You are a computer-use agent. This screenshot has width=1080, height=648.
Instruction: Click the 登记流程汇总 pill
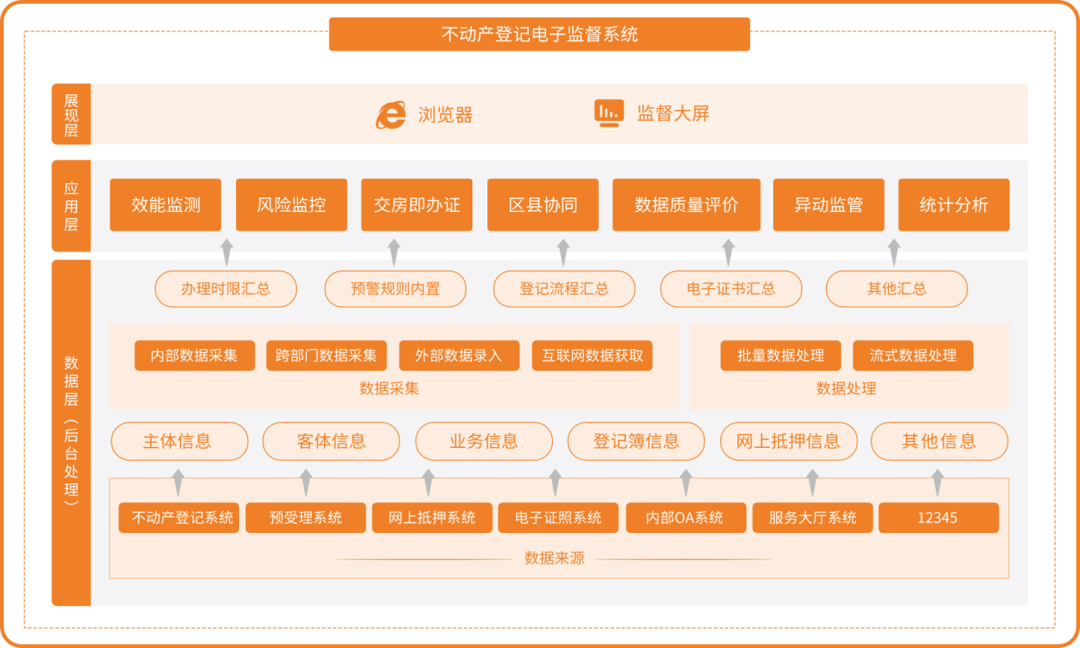tap(564, 289)
